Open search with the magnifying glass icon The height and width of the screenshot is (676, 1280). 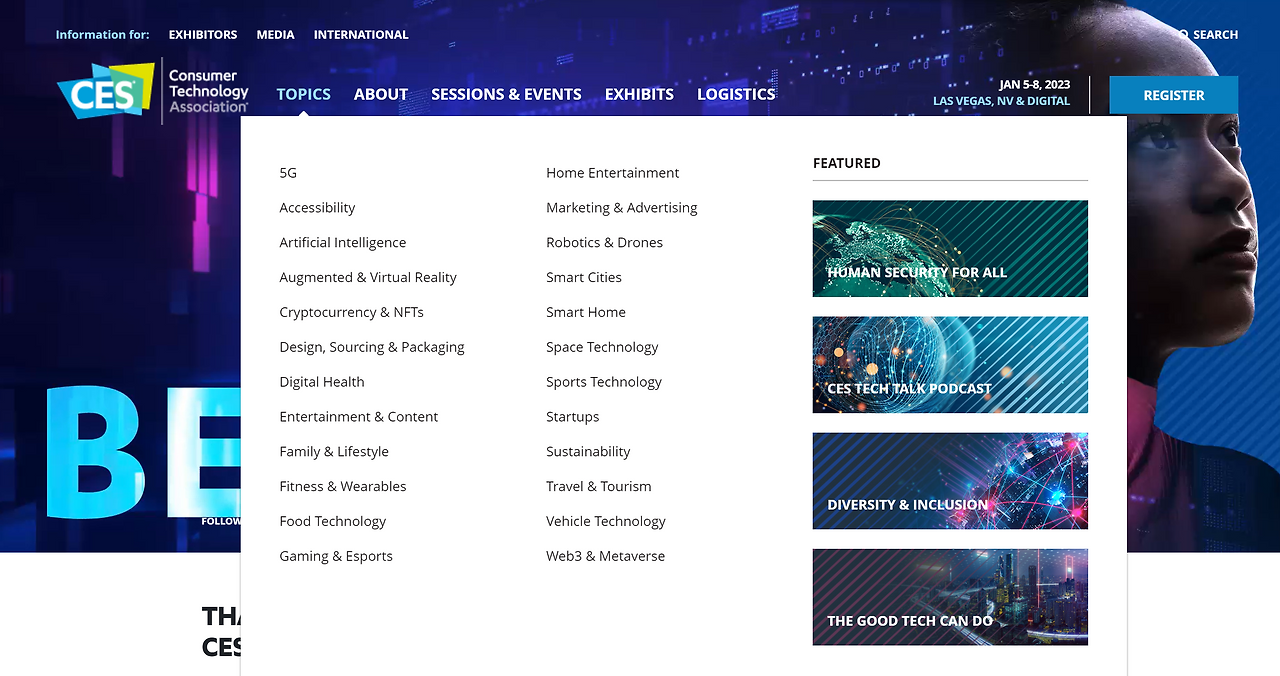point(1202,34)
